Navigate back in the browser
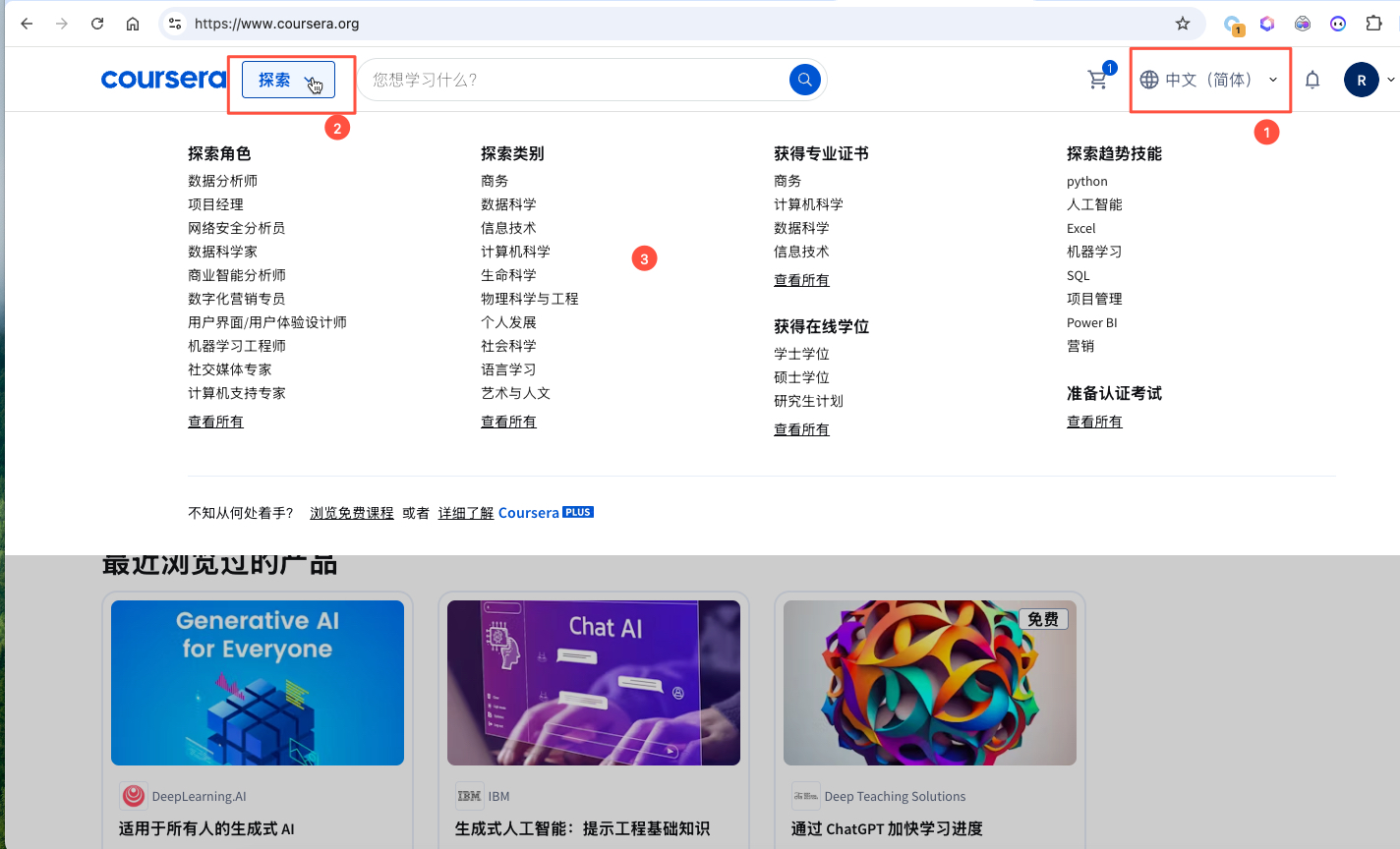The width and height of the screenshot is (1400, 849). point(26,23)
